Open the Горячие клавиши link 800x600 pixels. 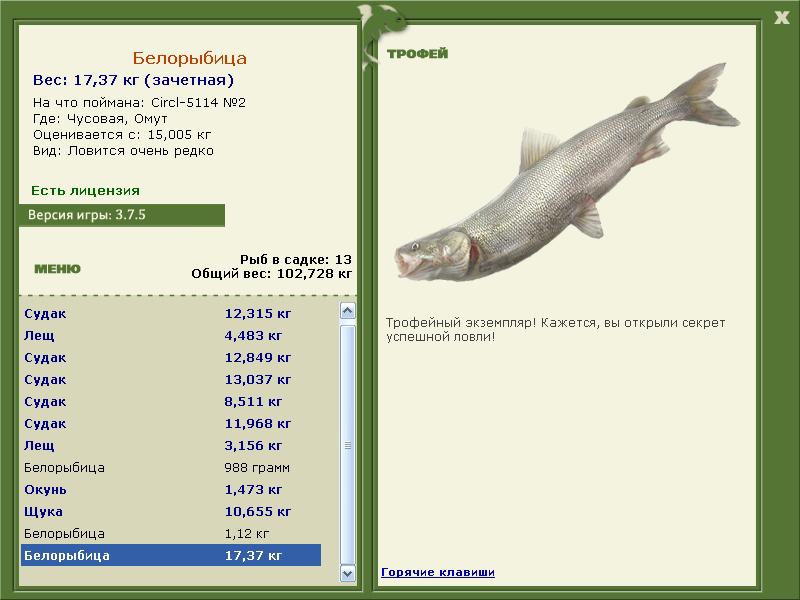tap(438, 572)
